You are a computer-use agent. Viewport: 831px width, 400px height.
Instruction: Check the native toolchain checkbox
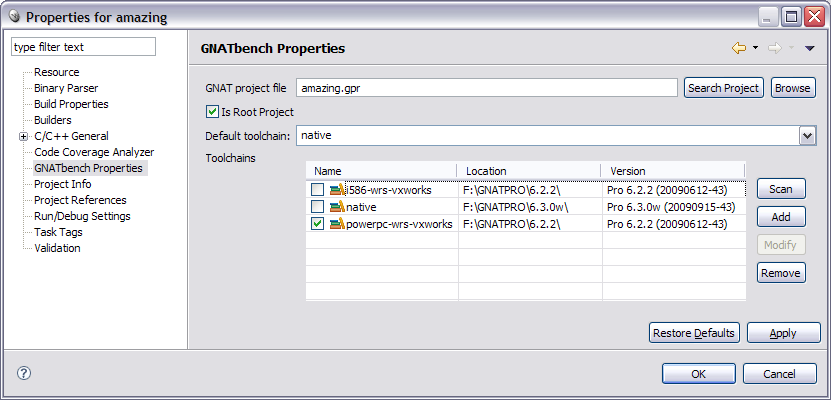tap(317, 207)
